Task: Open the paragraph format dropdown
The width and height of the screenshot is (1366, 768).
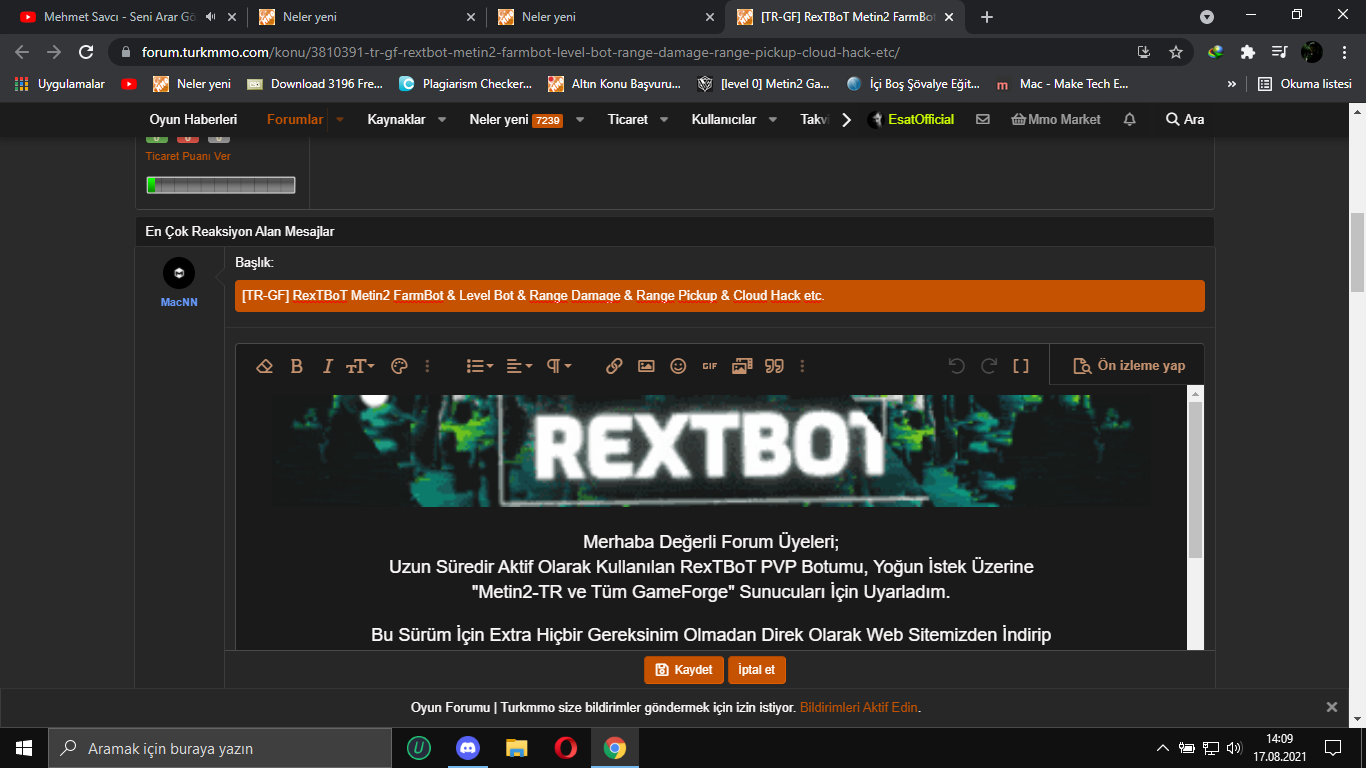Action: tap(558, 366)
